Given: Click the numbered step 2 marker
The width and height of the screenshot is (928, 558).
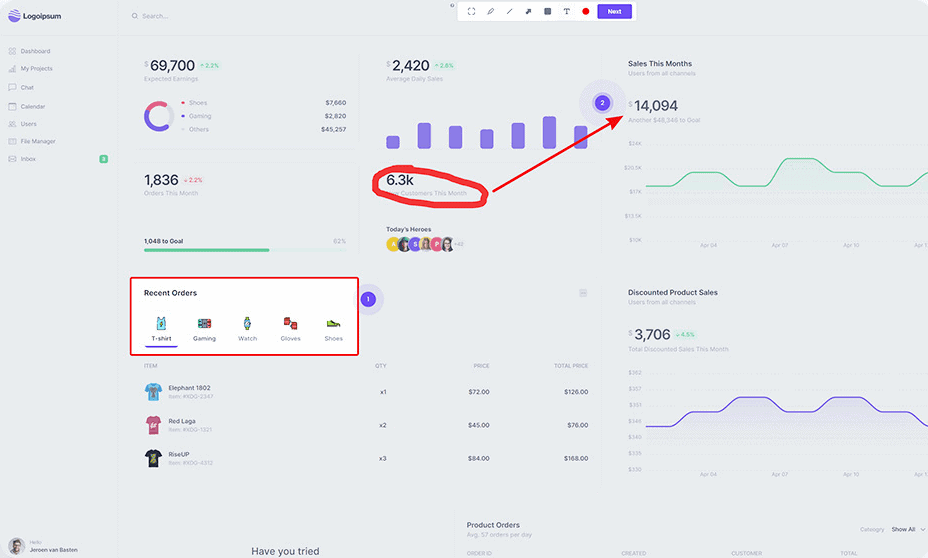Looking at the screenshot, I should pyautogui.click(x=602, y=102).
